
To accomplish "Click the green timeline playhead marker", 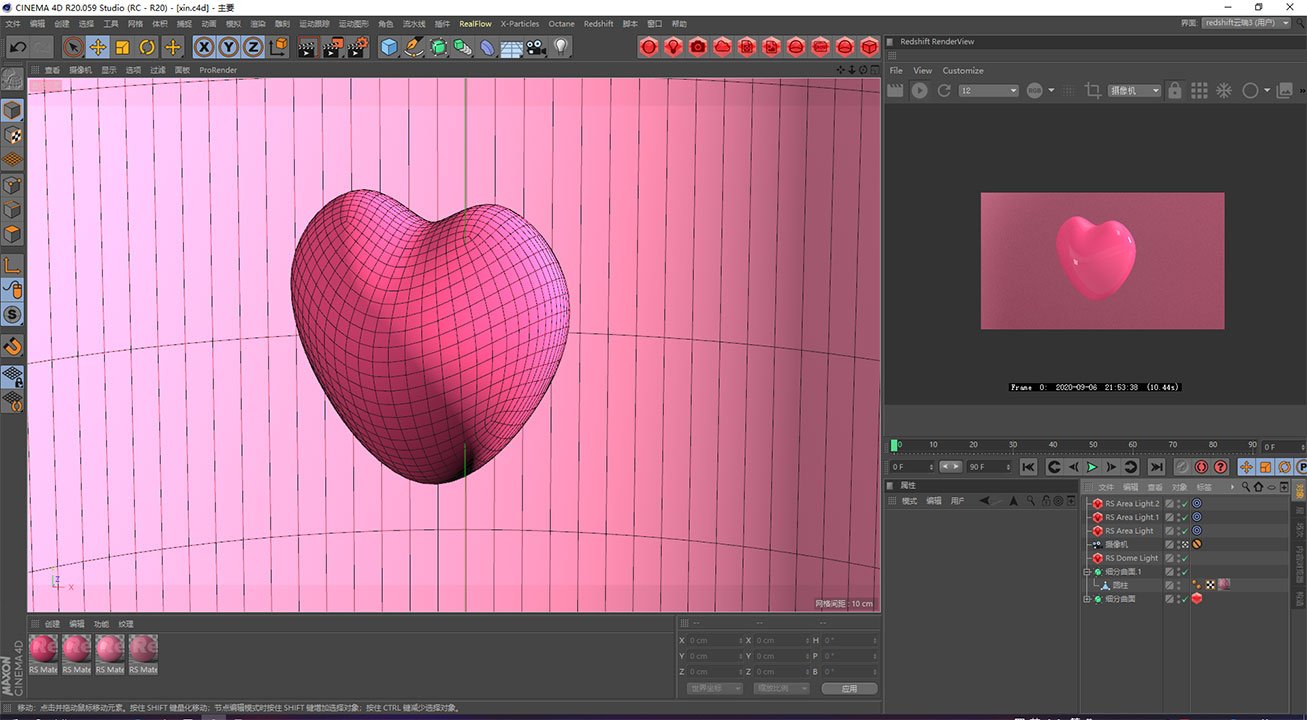I will pyautogui.click(x=894, y=445).
